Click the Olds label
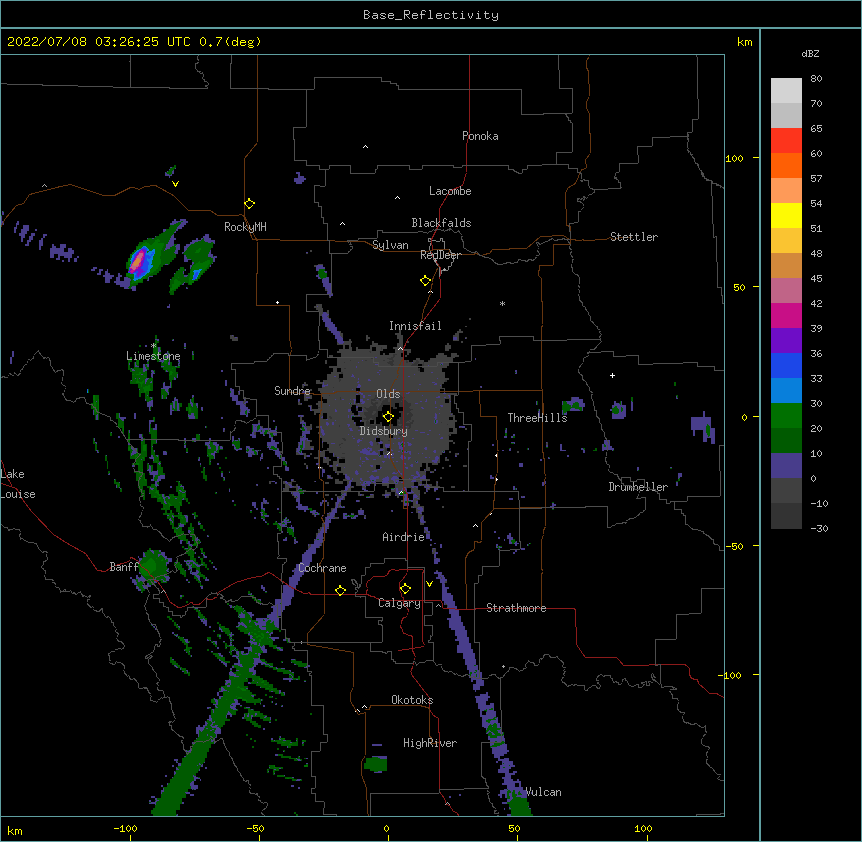862x842 pixels. [388, 394]
